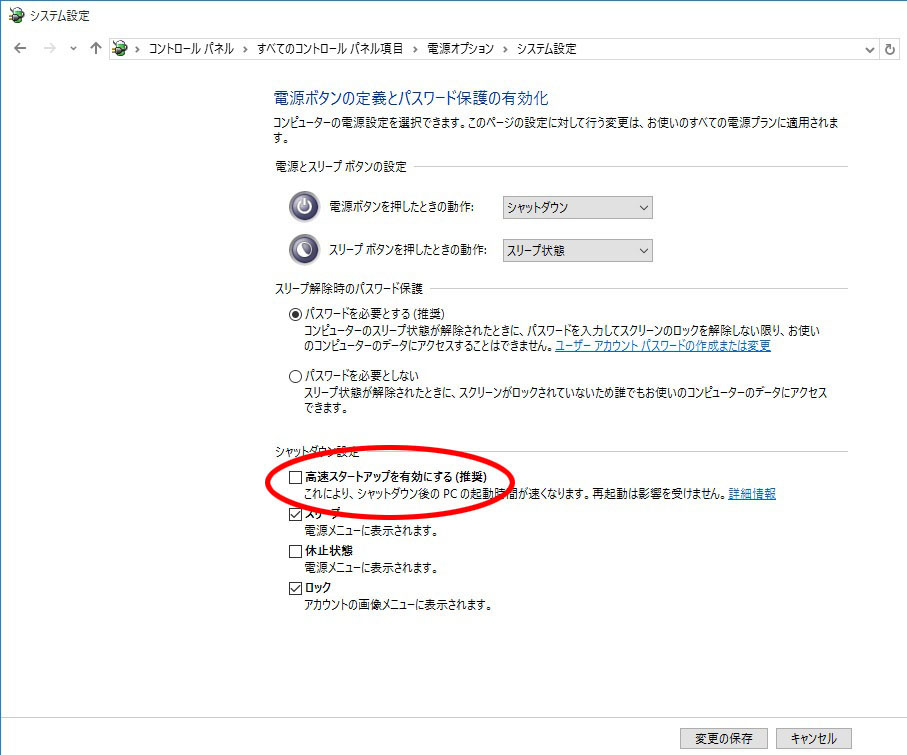The width and height of the screenshot is (907, 755).
Task: Uncheck the ロック checkbox
Action: (x=295, y=588)
